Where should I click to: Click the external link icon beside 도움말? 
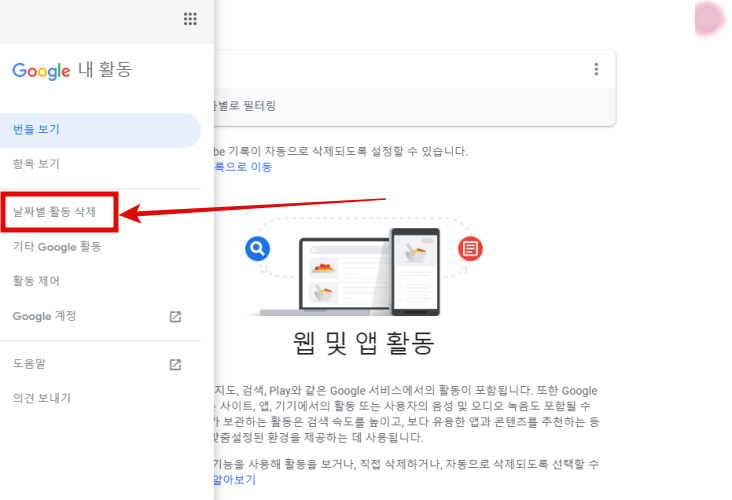pyautogui.click(x=175, y=364)
